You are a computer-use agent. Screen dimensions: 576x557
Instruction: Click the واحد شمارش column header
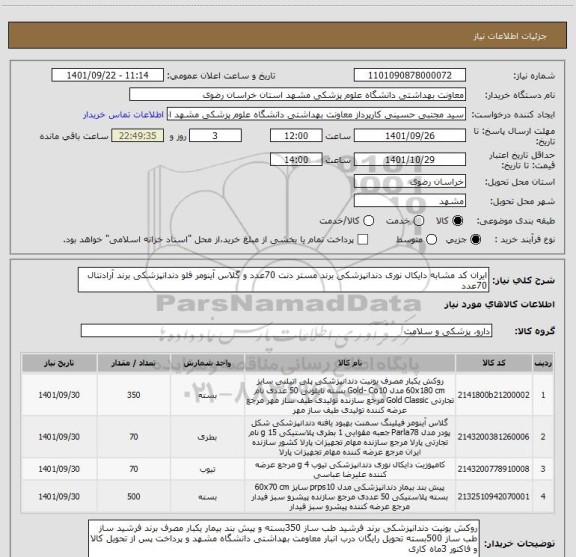click(208, 363)
